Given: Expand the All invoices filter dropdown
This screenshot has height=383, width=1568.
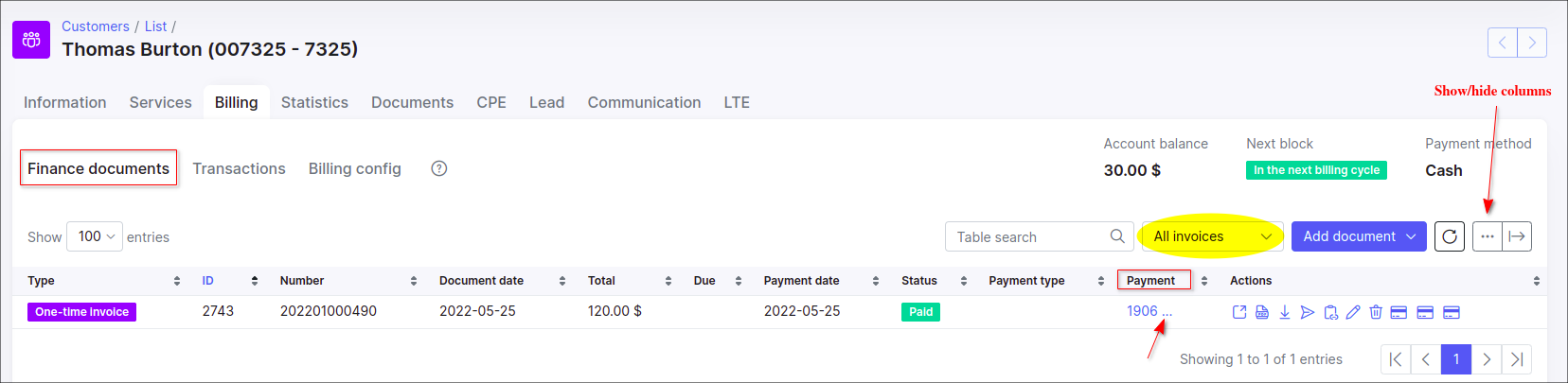Looking at the screenshot, I should [x=1212, y=236].
